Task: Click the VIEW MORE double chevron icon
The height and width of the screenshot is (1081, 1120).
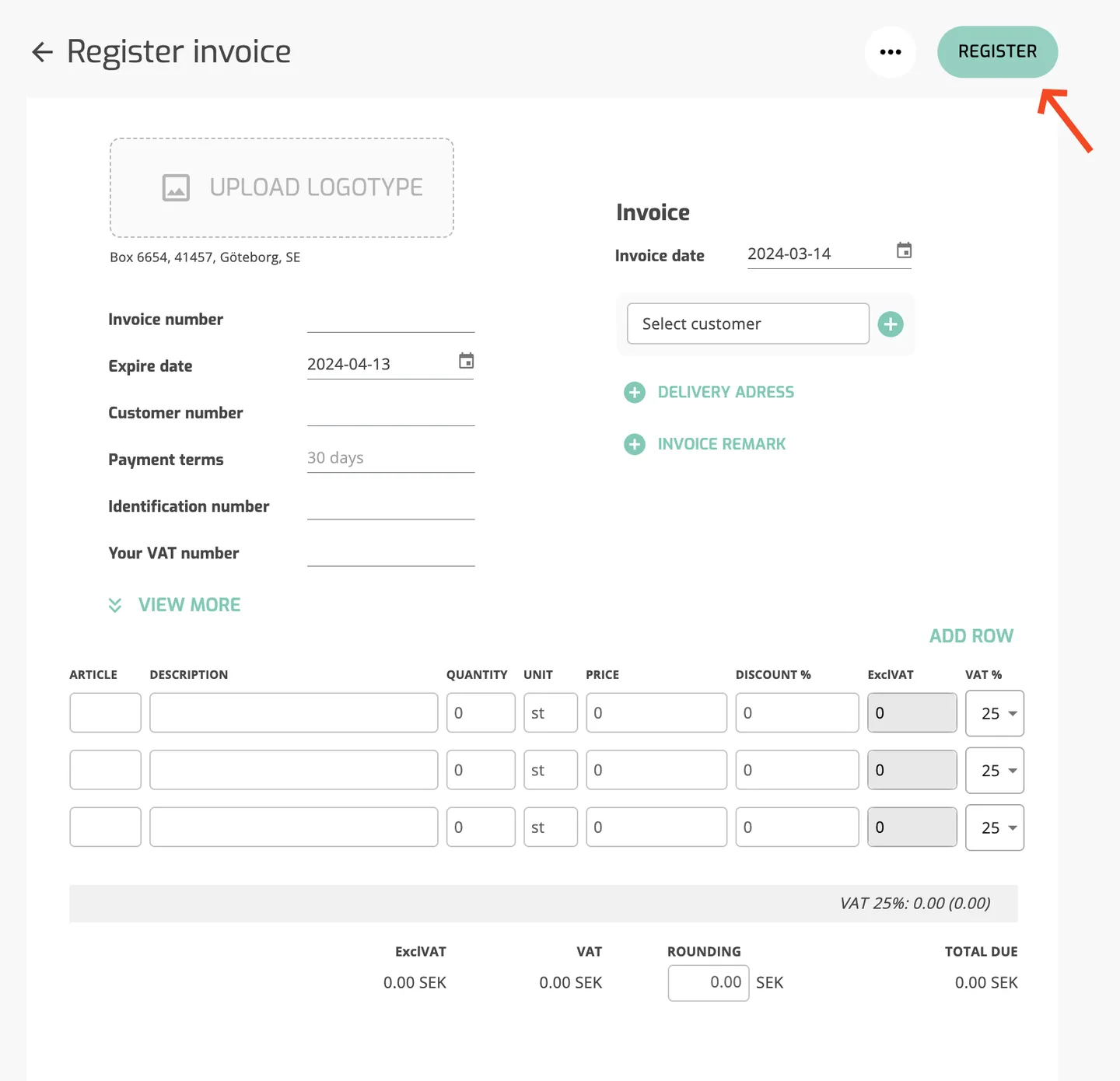Action: point(115,605)
